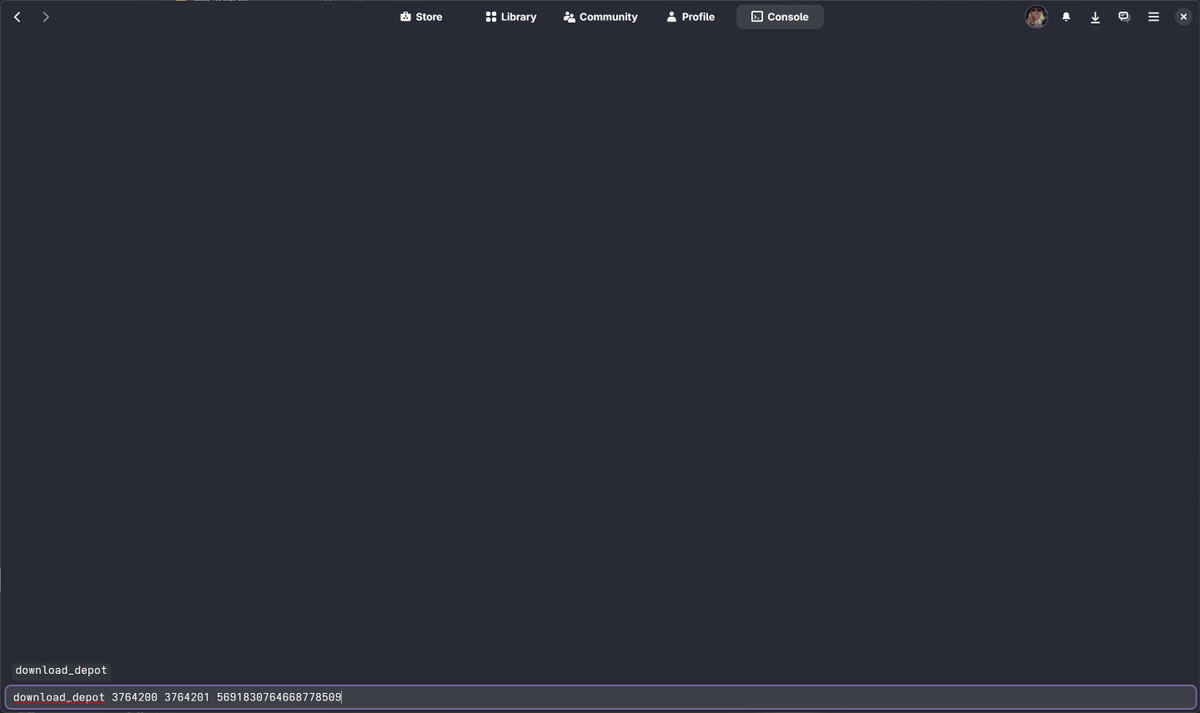The image size is (1200, 713).
Task: Open the hamburger menu
Action: click(x=1153, y=17)
